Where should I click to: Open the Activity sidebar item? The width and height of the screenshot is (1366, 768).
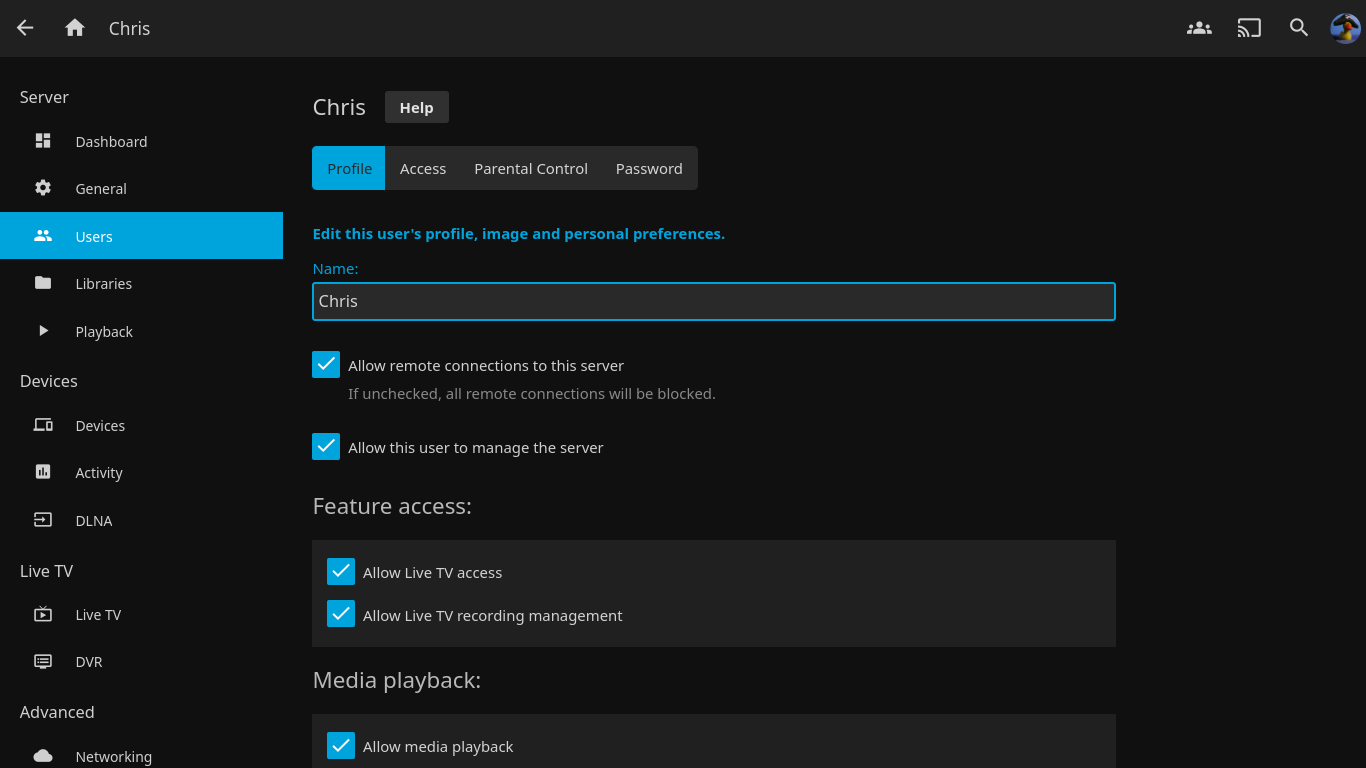click(99, 473)
